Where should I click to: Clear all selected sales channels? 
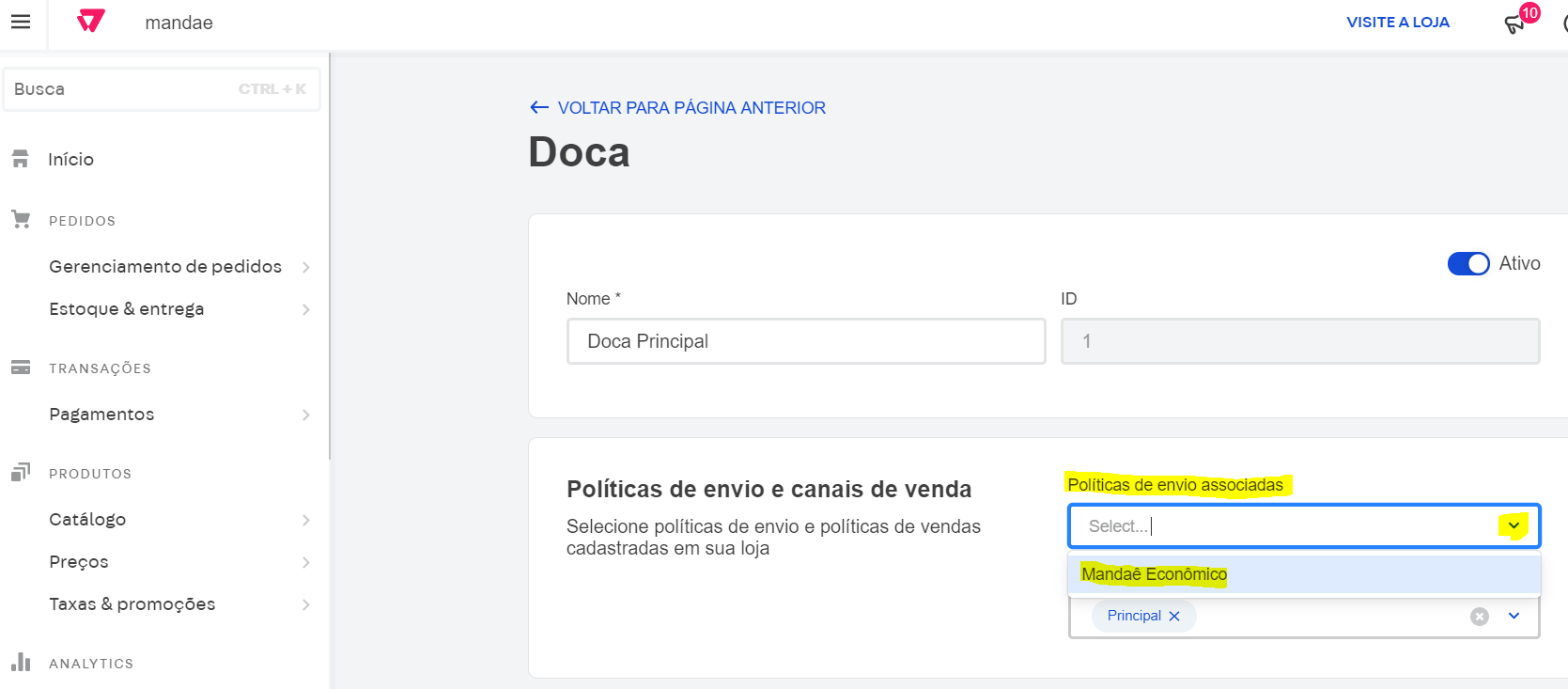pos(1480,617)
